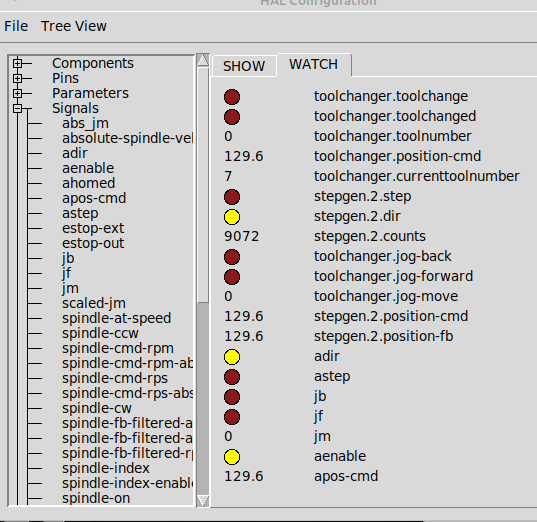
Task: Select the spindle-at-speed signal
Action: point(116,318)
